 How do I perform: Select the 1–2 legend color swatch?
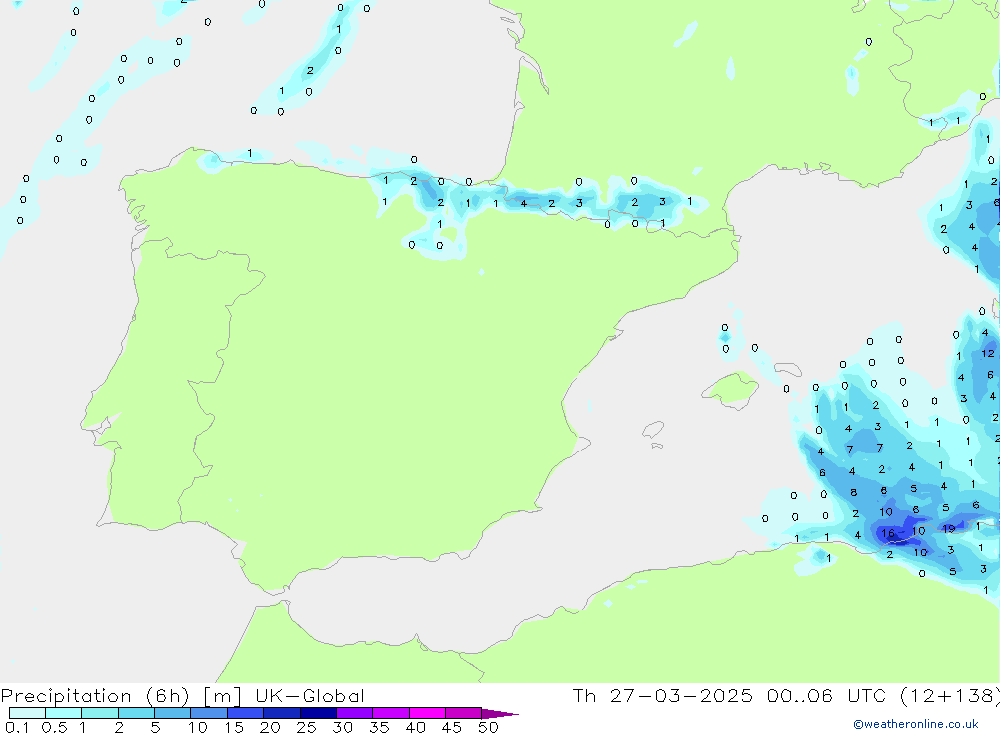[x=100, y=713]
